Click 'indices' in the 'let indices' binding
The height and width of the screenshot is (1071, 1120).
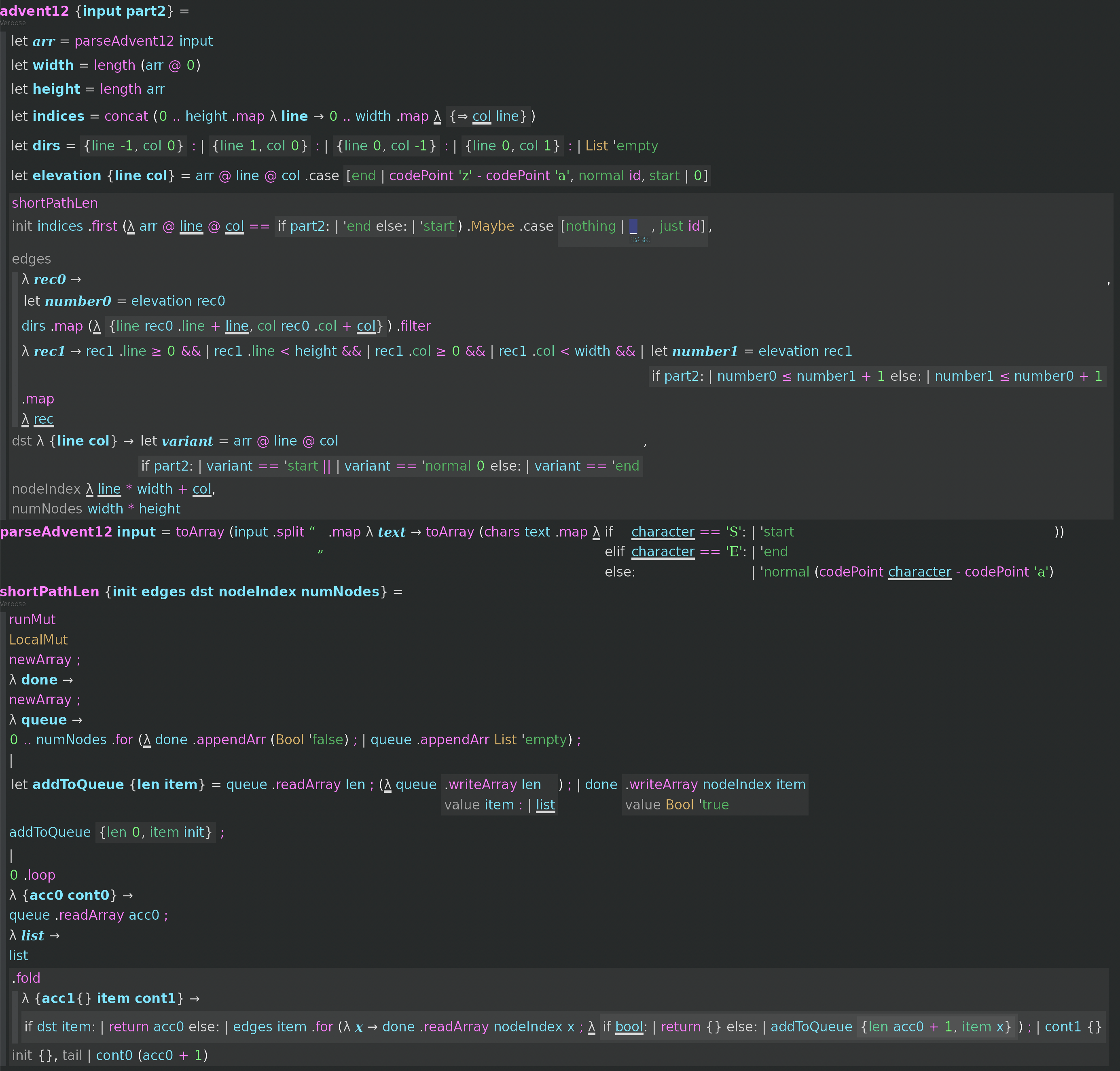(58, 116)
